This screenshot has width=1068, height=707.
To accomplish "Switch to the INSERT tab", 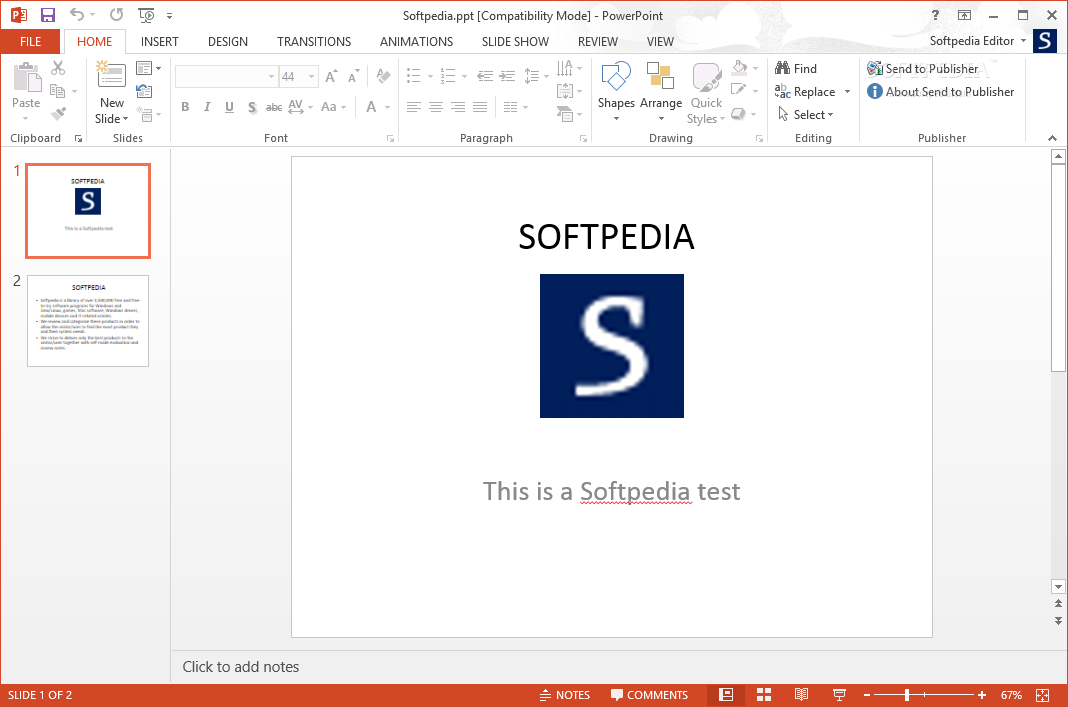I will point(159,42).
